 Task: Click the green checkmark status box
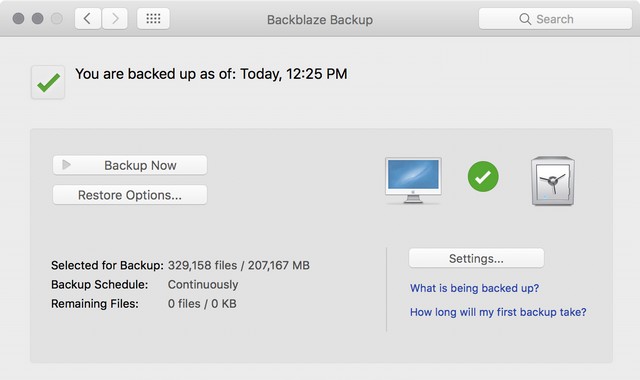tap(48, 82)
